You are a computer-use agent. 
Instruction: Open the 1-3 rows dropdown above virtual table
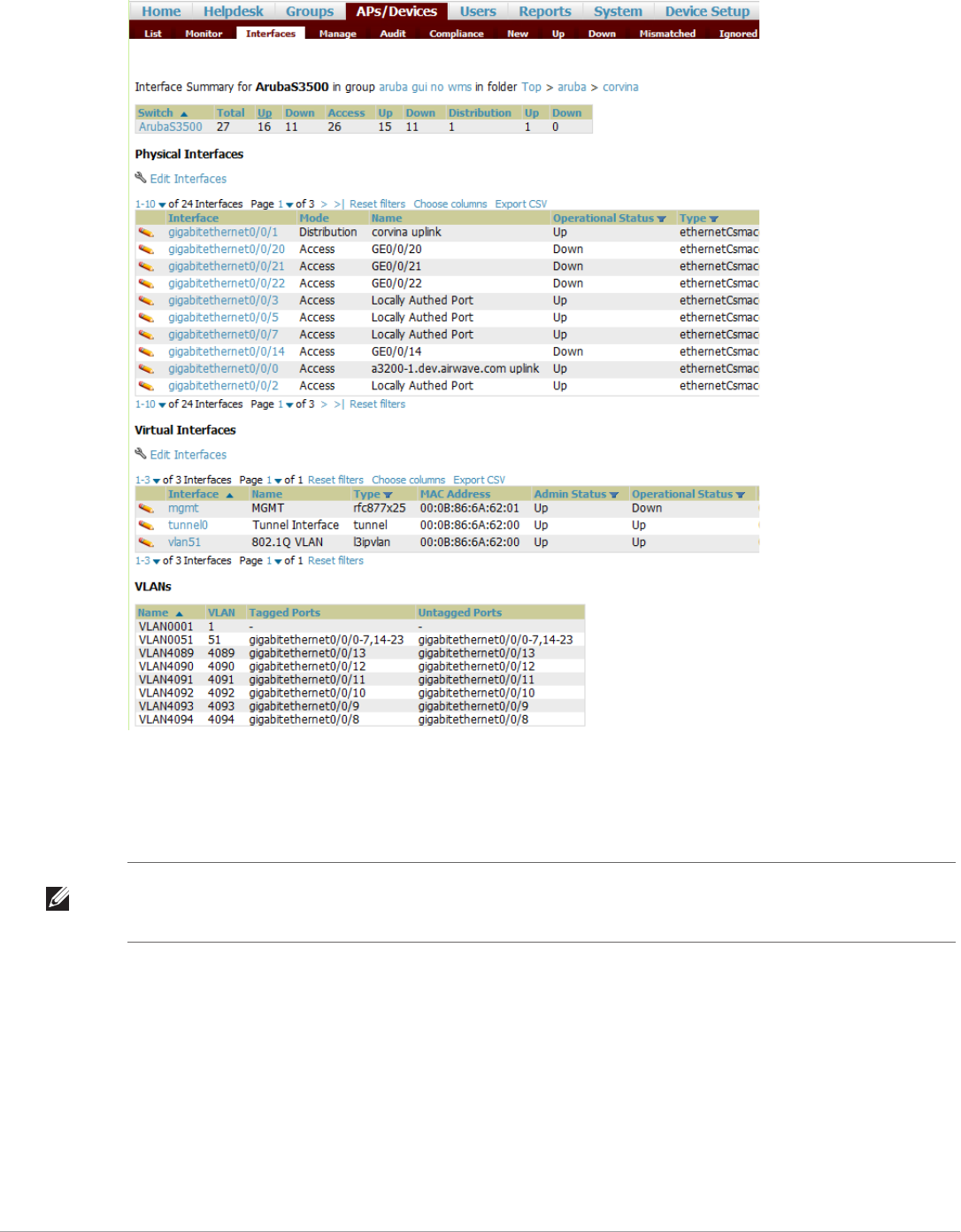coord(148,481)
